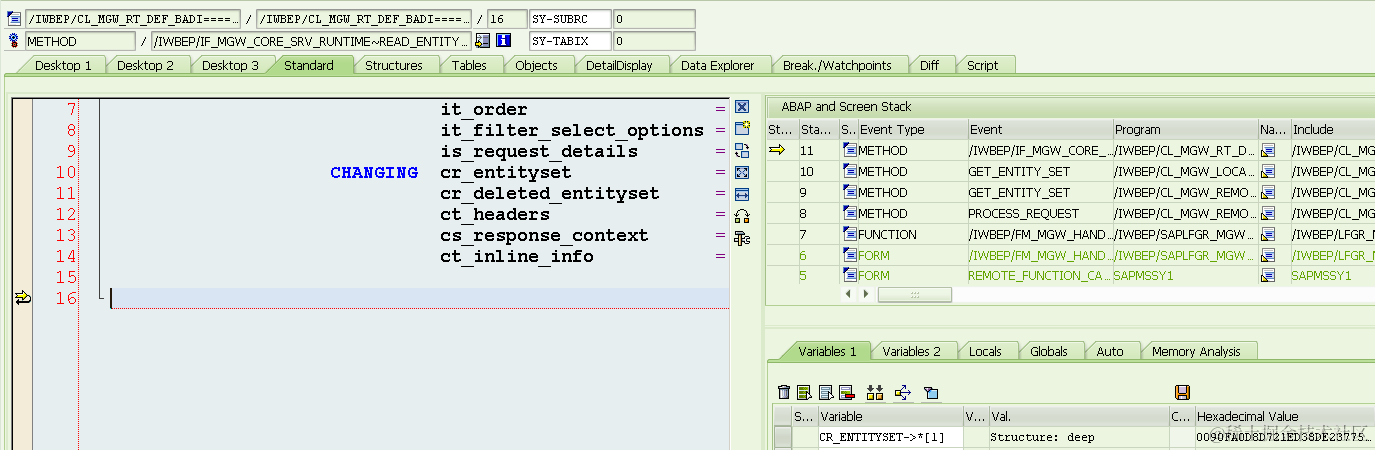This screenshot has height=450, width=1375.
Task: Click code line cr_deleted_entityset
Action: (550, 193)
